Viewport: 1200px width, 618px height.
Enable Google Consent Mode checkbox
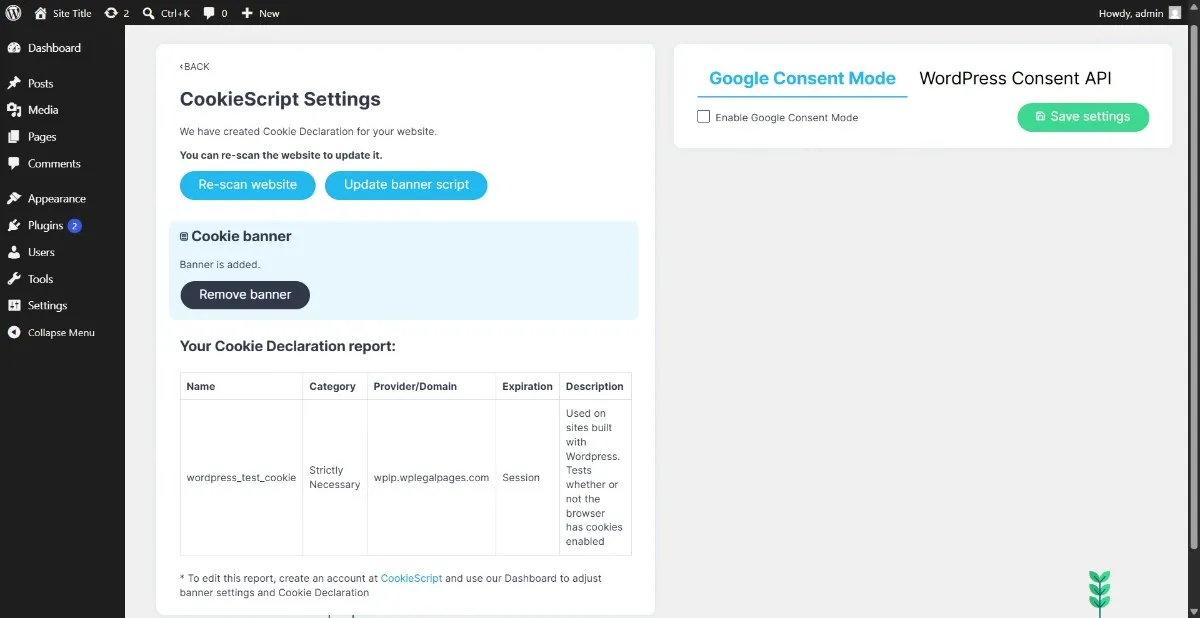(x=704, y=117)
